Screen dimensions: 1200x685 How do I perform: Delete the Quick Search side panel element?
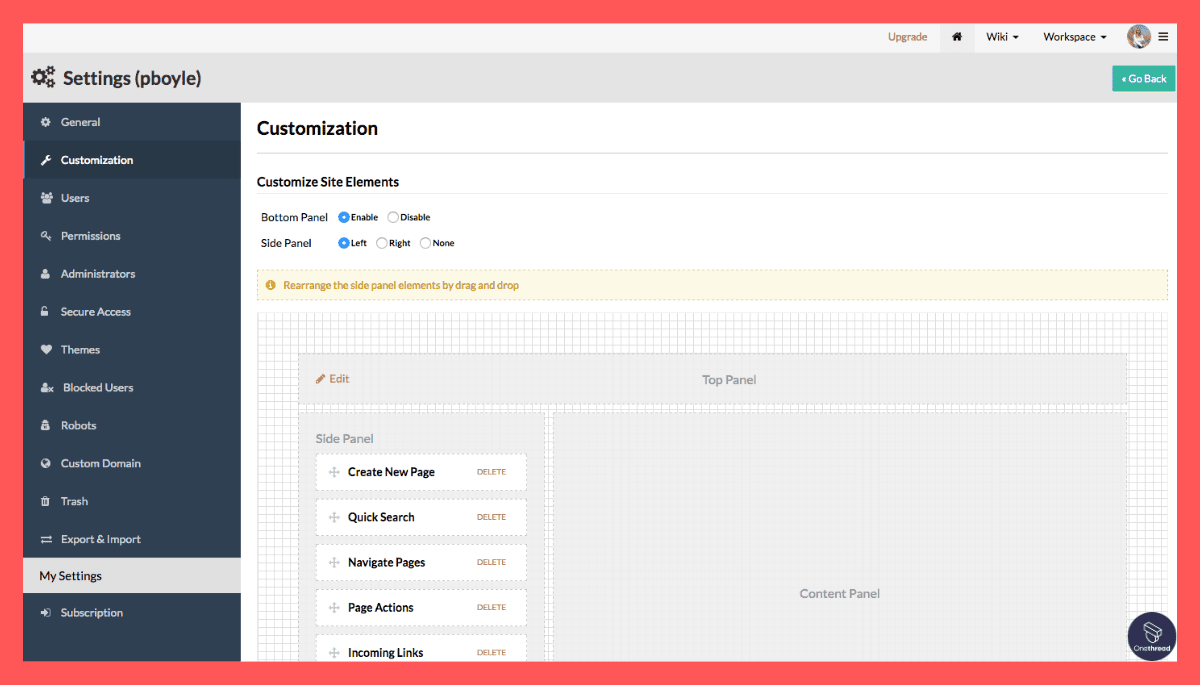pos(491,517)
